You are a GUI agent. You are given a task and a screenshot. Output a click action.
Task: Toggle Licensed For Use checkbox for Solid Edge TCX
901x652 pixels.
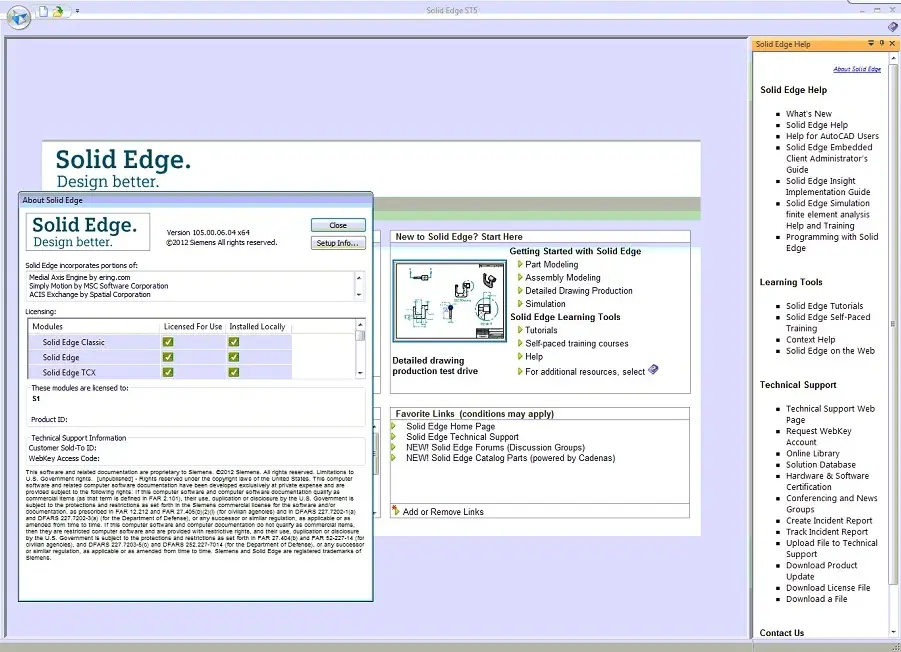tap(168, 372)
